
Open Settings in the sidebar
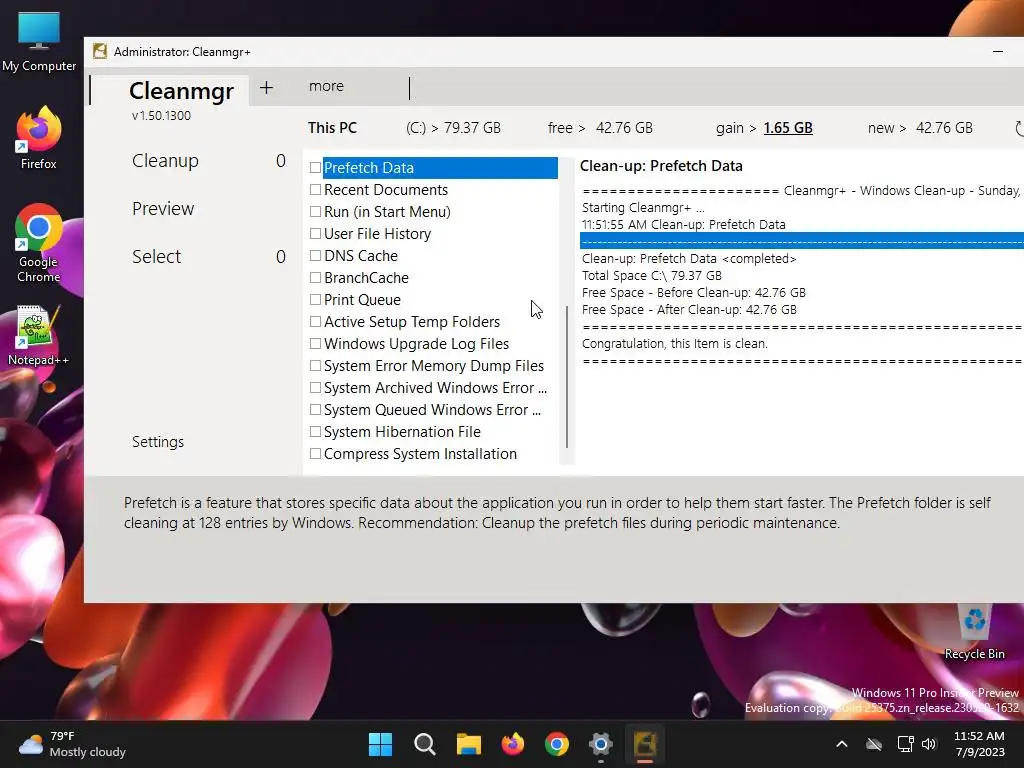(158, 442)
